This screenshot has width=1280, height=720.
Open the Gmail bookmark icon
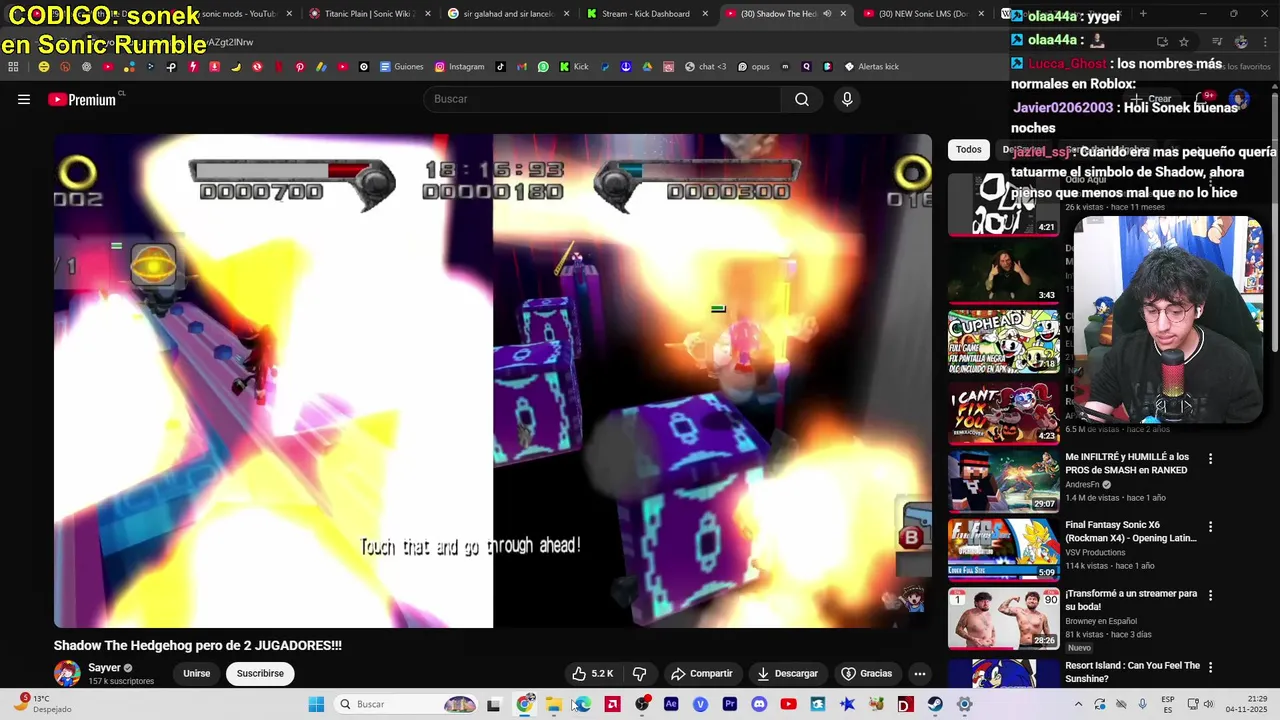click(x=522, y=67)
